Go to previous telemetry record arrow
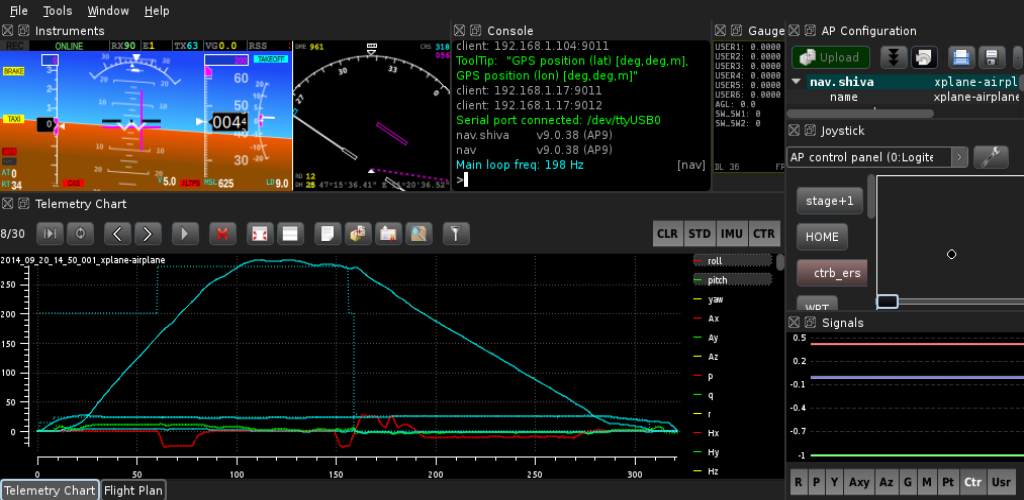 pyautogui.click(x=117, y=234)
